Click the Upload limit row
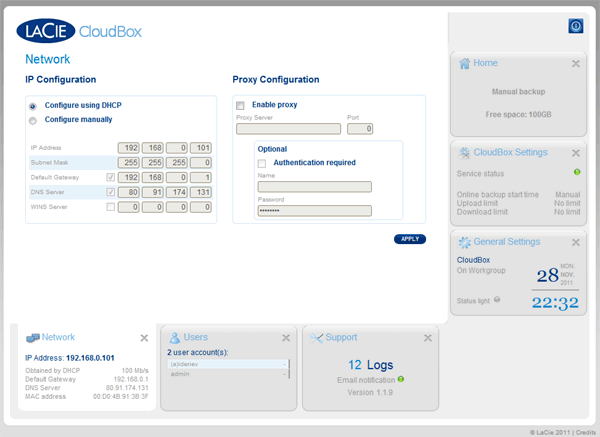 [x=518, y=203]
